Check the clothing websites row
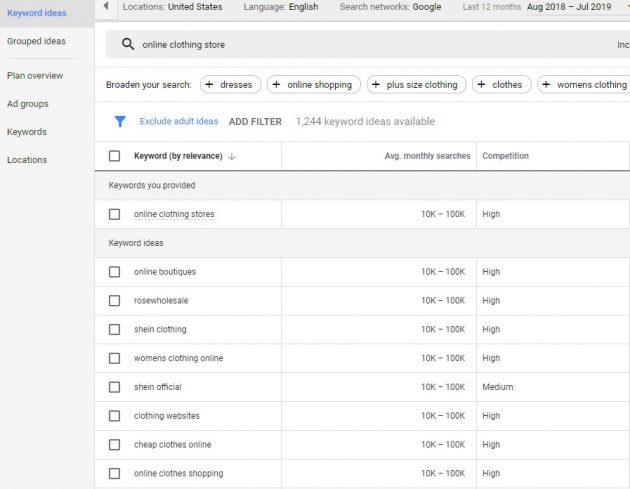The width and height of the screenshot is (630, 489). [115, 416]
